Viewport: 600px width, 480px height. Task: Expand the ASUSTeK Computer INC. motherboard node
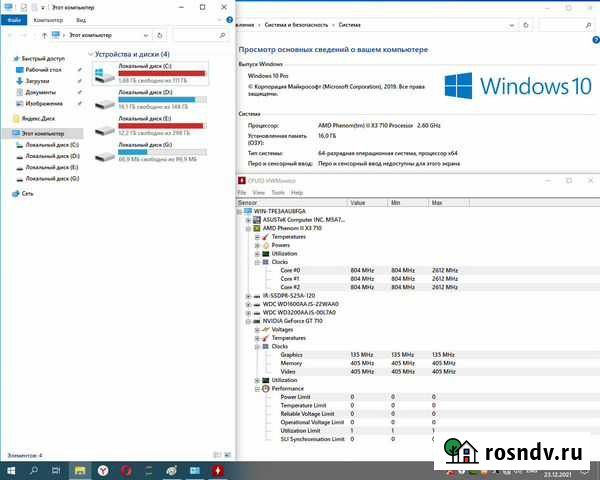(x=248, y=220)
